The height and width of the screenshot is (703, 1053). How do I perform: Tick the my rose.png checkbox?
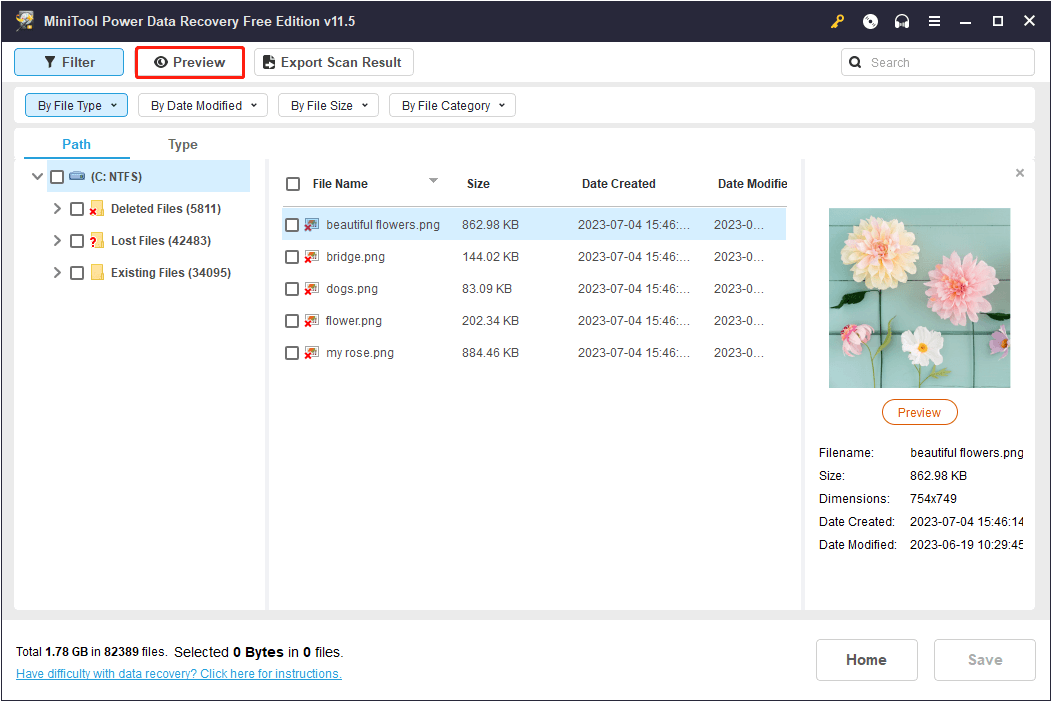point(291,353)
